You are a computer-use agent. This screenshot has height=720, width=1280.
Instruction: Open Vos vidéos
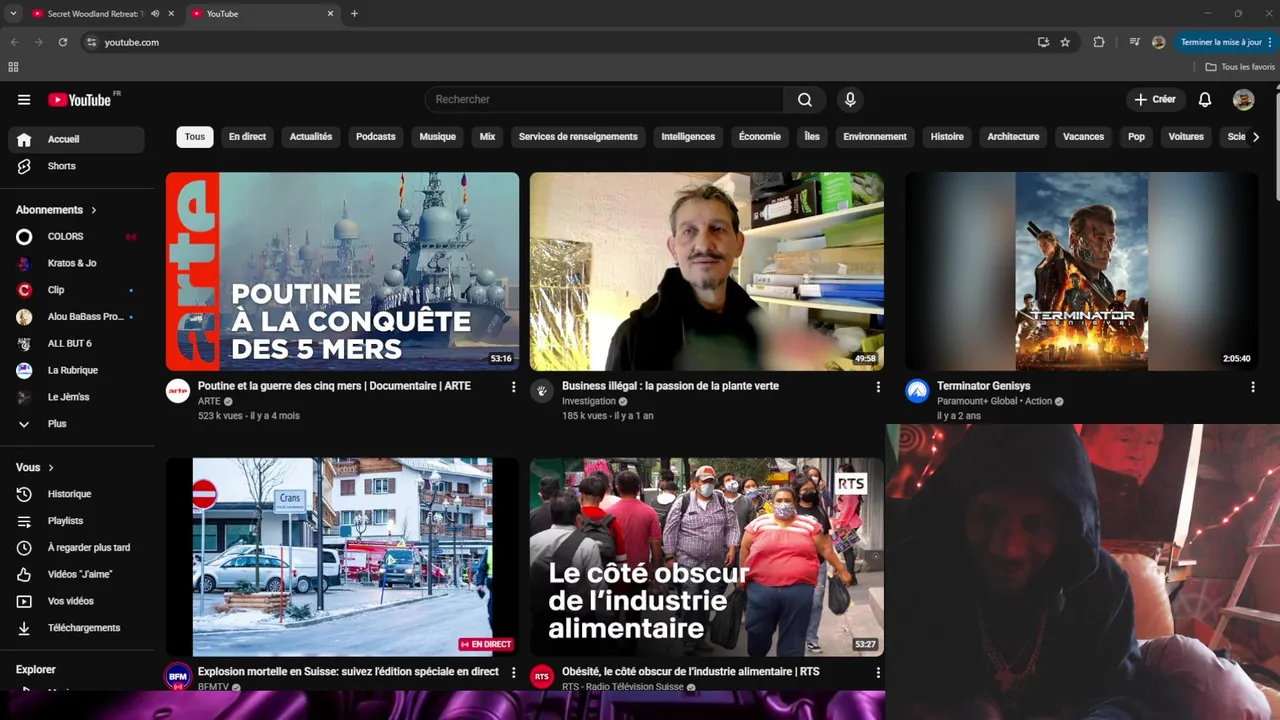[76, 601]
